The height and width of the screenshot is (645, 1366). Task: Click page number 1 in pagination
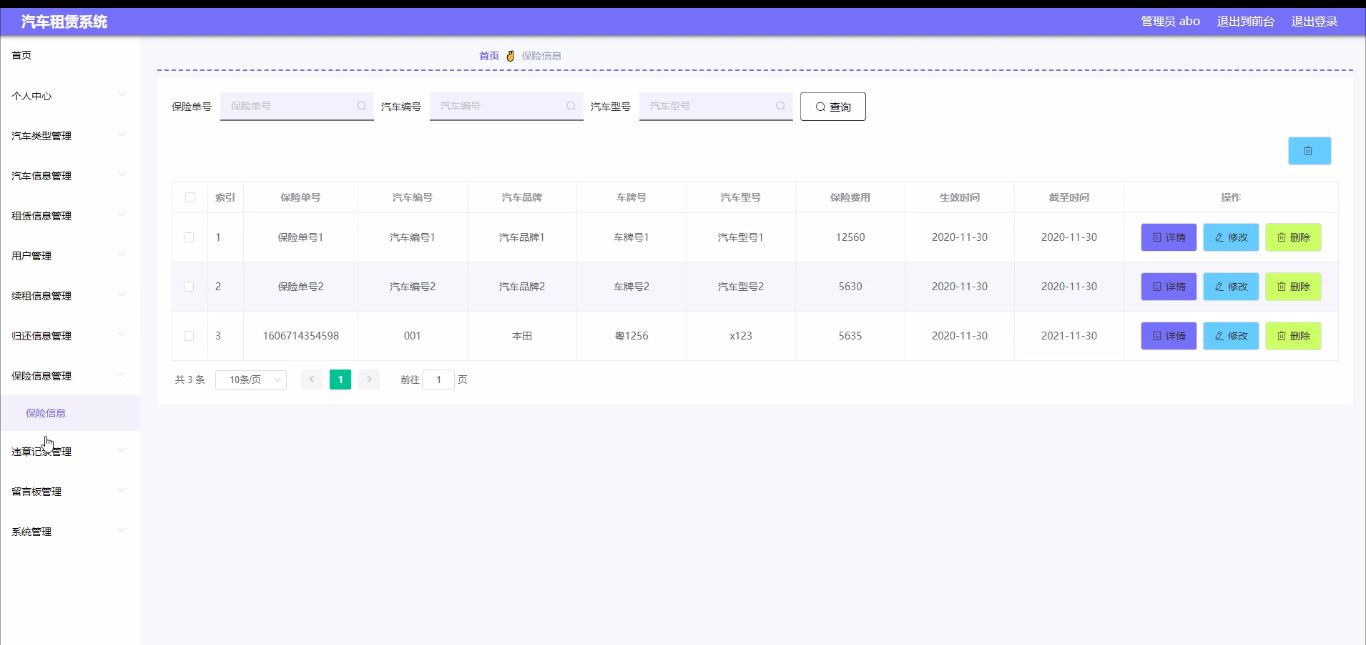point(340,380)
